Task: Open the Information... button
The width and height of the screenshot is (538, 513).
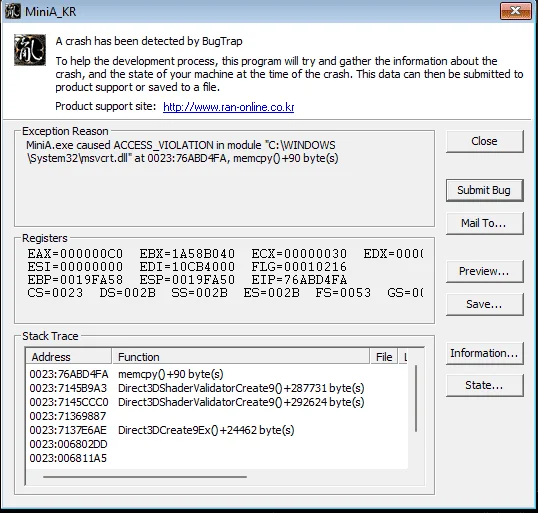Action: [x=484, y=353]
